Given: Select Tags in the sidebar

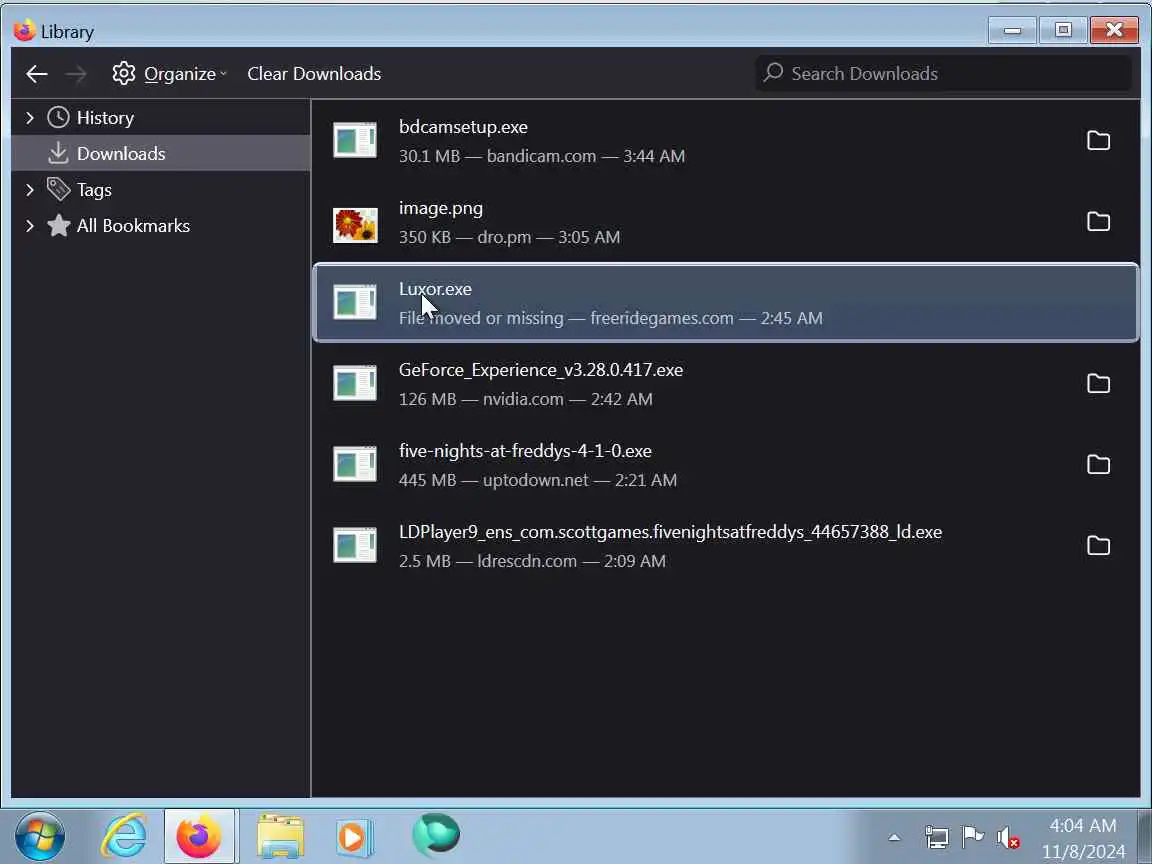Looking at the screenshot, I should pos(94,190).
